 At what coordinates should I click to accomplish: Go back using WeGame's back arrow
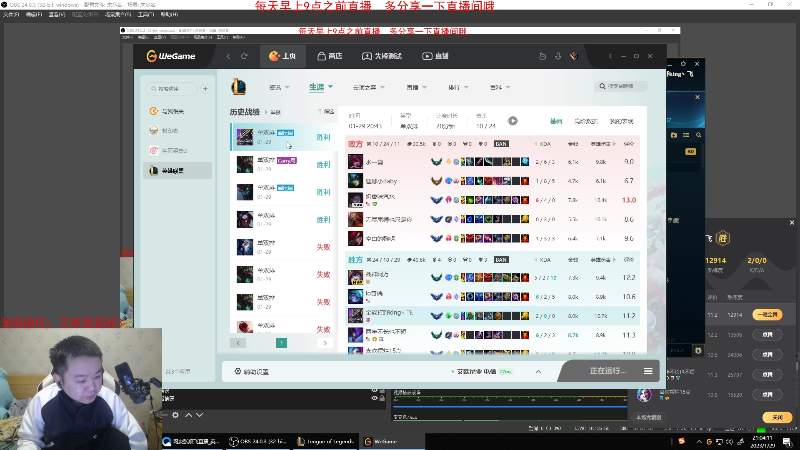click(x=229, y=56)
